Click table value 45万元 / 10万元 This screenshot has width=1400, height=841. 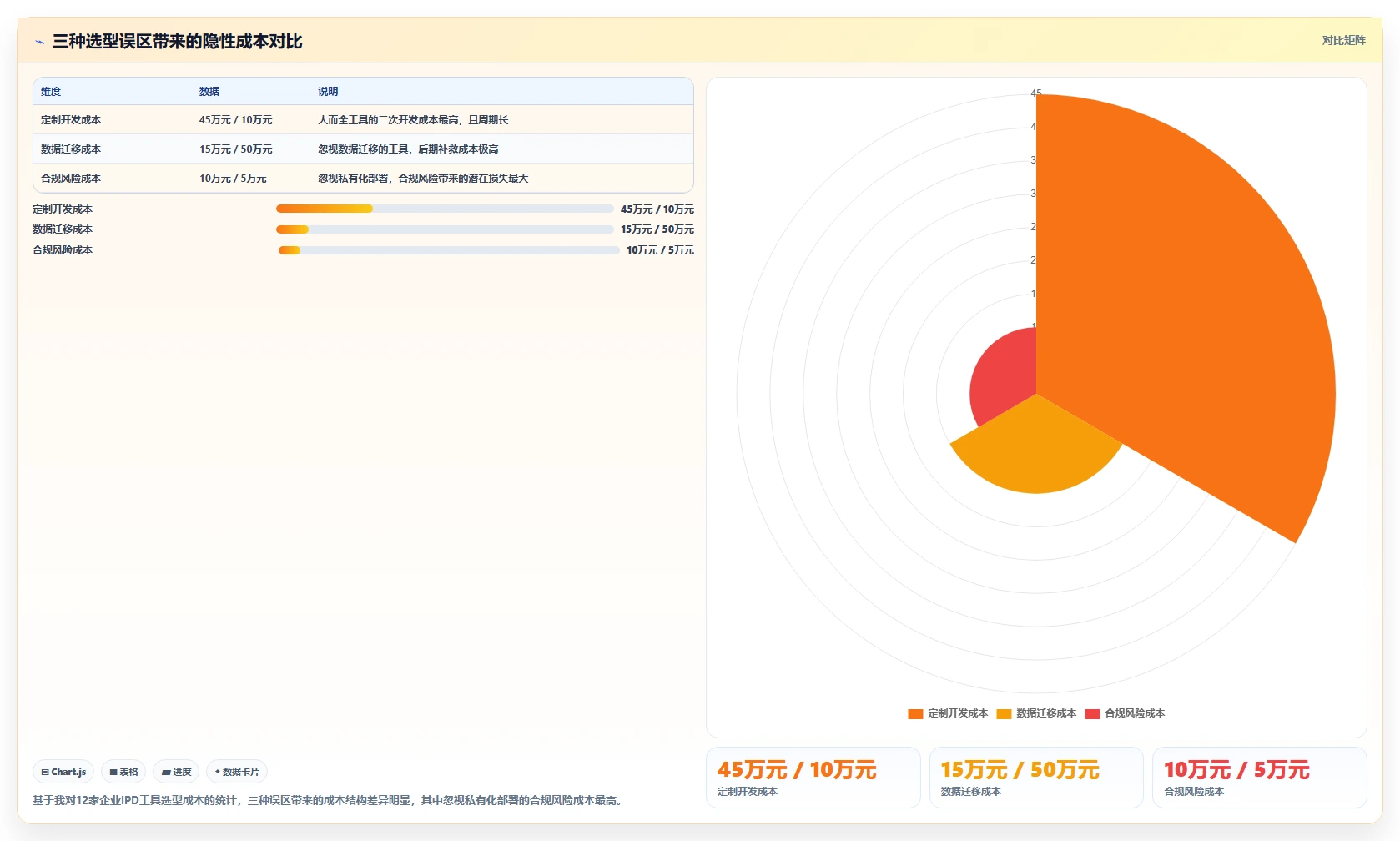(x=236, y=120)
